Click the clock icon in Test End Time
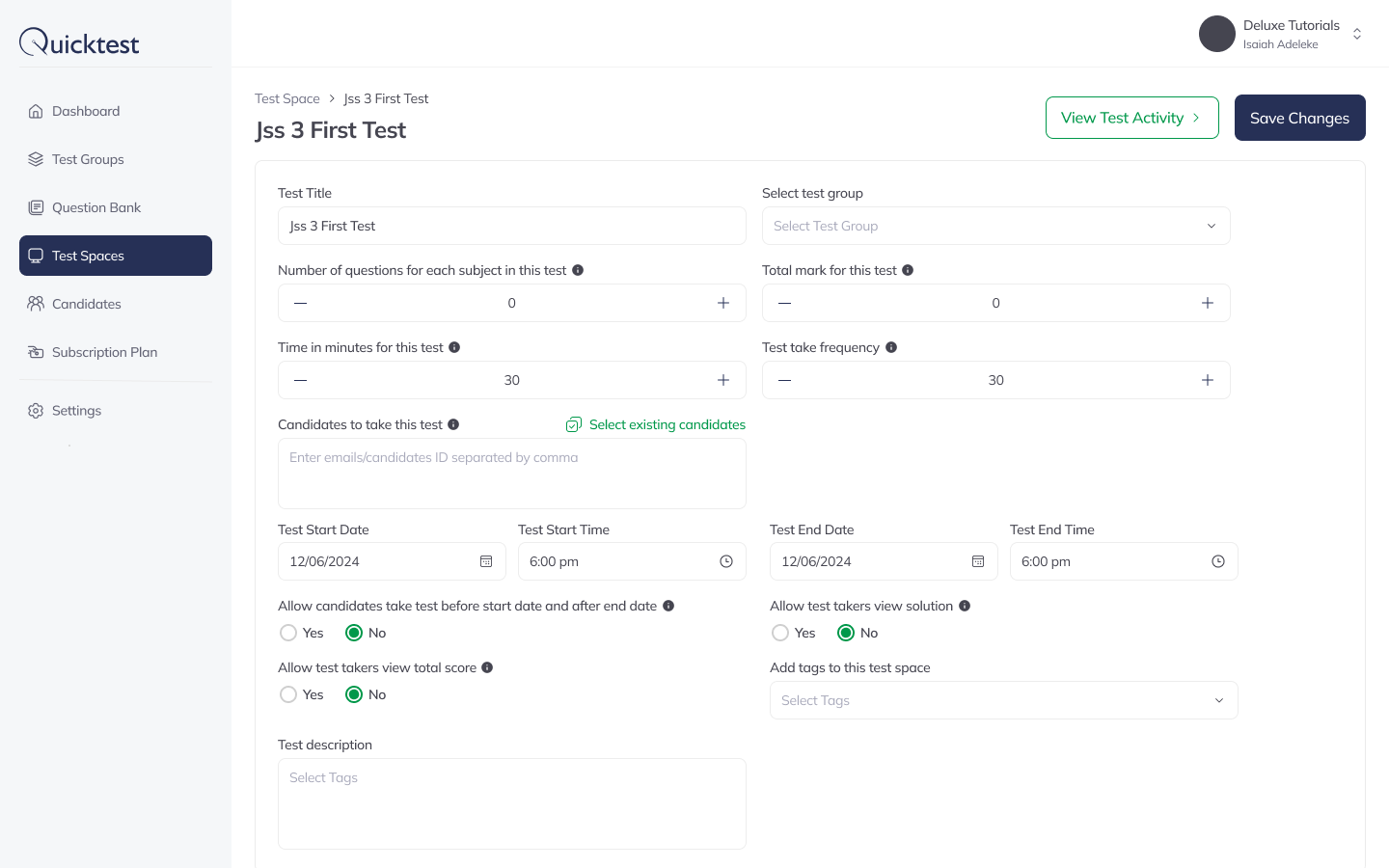The width and height of the screenshot is (1389, 868). point(1218,561)
